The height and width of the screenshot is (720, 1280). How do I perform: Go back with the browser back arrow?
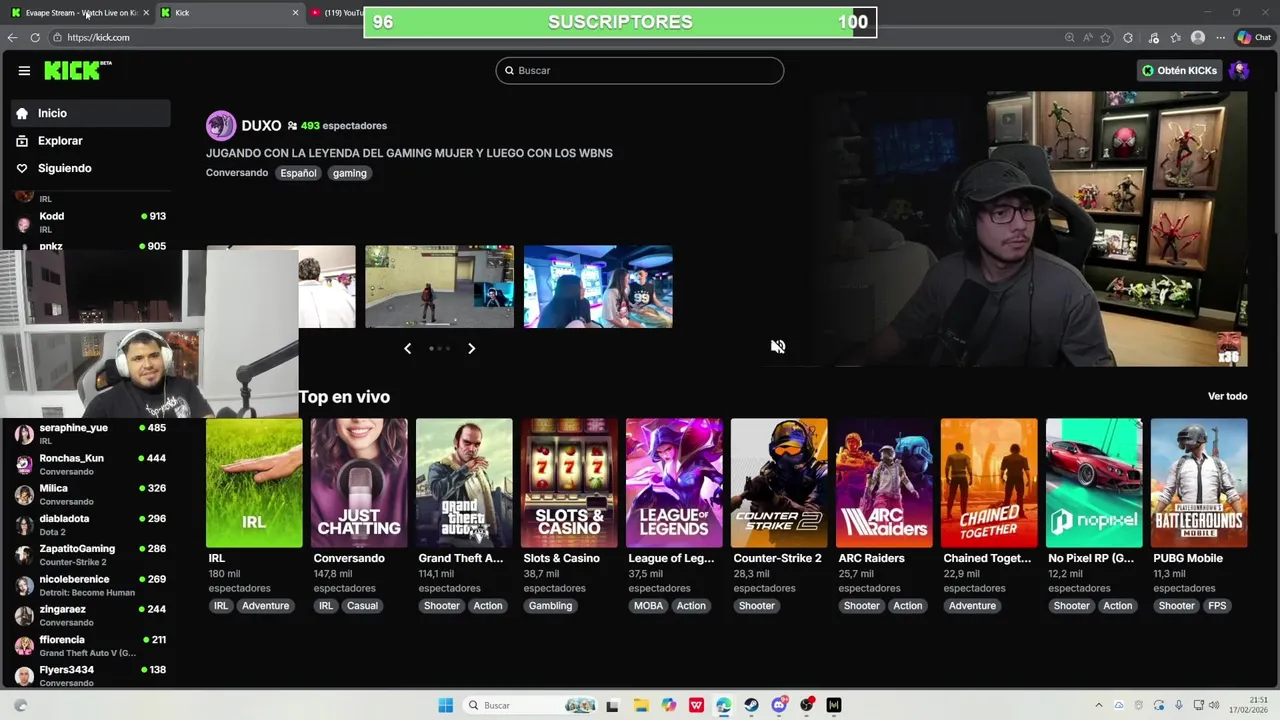tap(12, 37)
